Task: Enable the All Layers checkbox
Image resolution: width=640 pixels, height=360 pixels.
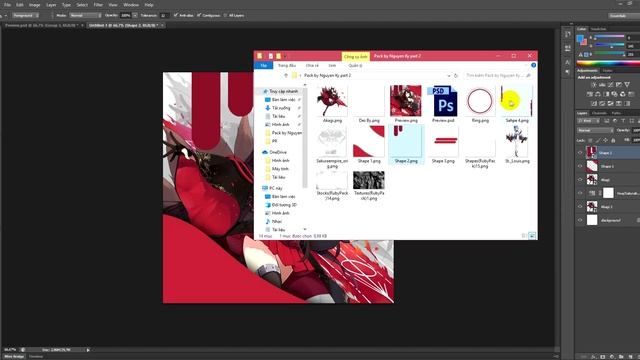Action: pyautogui.click(x=225, y=15)
